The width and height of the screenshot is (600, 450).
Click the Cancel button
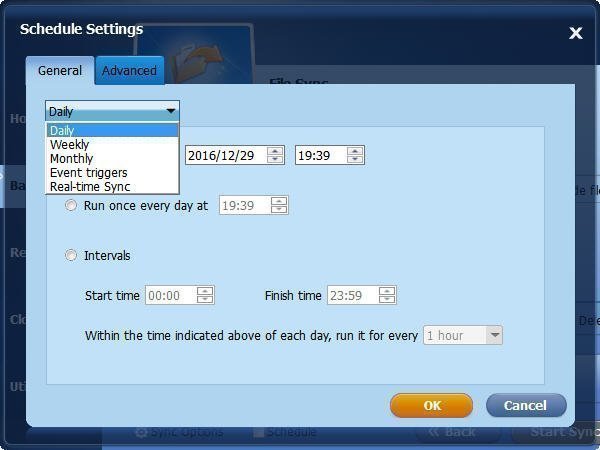[526, 406]
